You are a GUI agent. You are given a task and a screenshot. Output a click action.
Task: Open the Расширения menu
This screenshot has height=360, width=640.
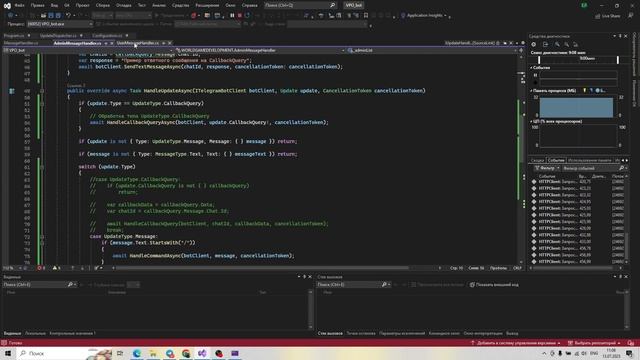[207, 5]
